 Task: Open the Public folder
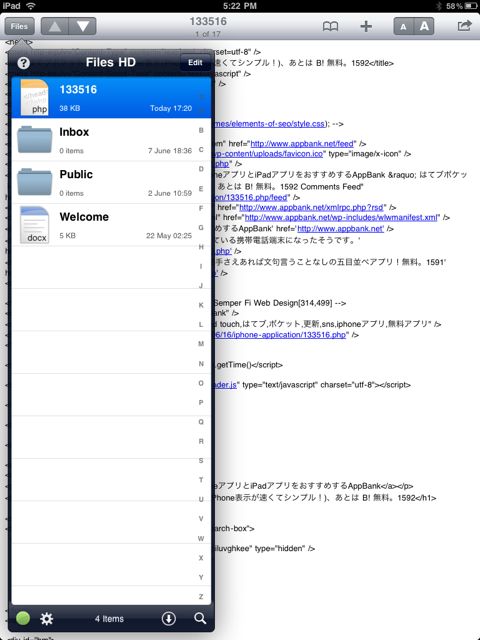[111, 182]
